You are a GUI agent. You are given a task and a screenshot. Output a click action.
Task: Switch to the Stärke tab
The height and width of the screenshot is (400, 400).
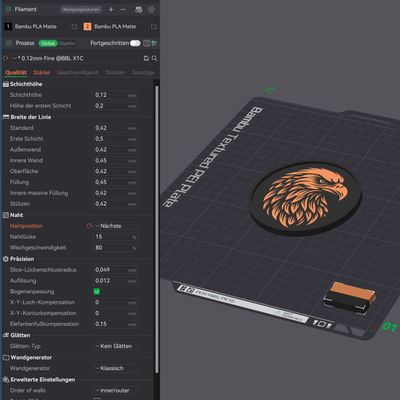42,72
